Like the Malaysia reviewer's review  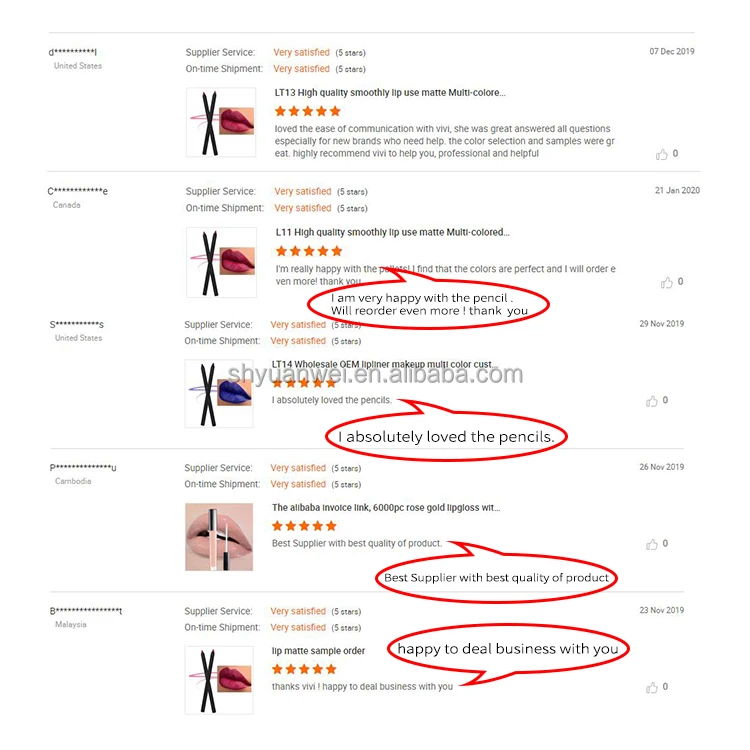click(x=651, y=687)
